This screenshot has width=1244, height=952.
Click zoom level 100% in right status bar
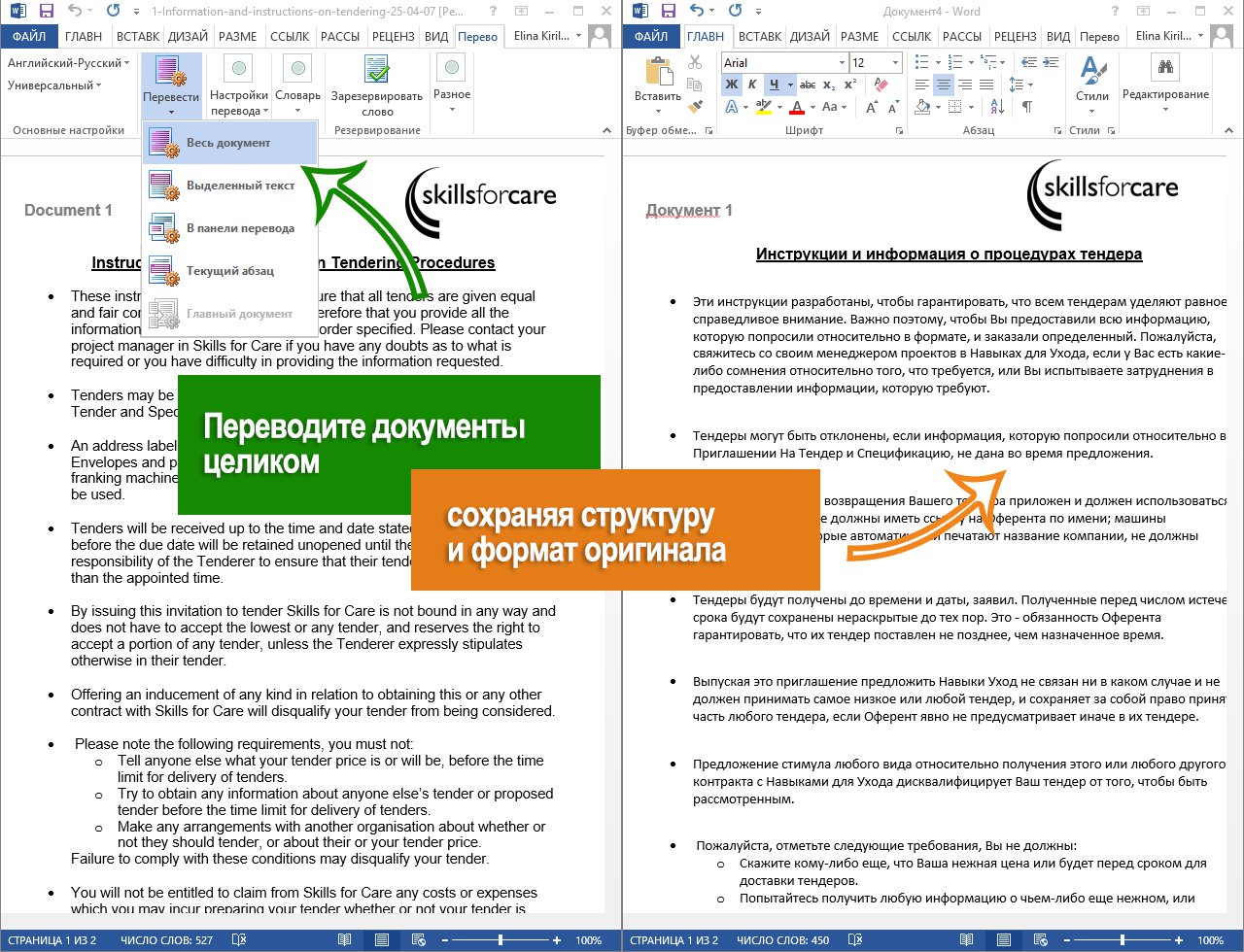coord(1210,940)
